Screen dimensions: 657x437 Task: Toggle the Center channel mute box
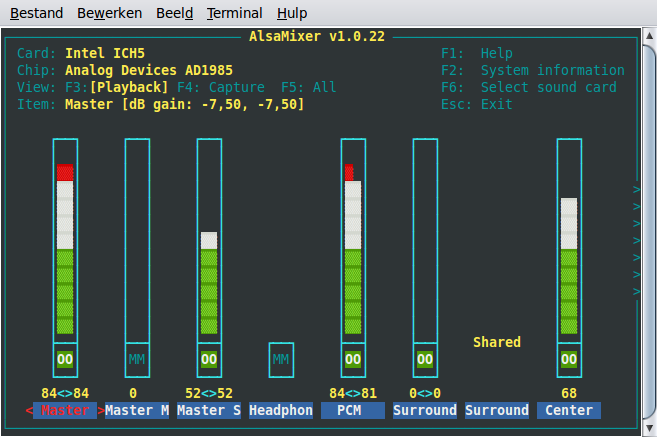(569, 358)
